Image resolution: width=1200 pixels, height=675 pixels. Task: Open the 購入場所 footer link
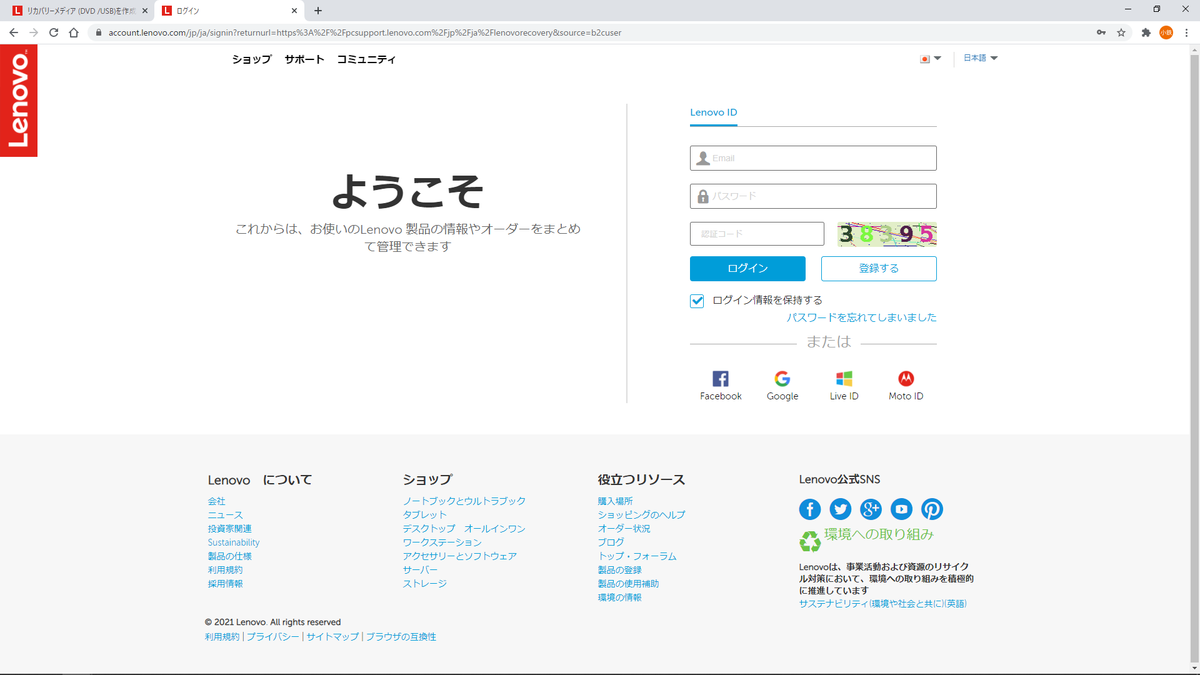pos(615,501)
